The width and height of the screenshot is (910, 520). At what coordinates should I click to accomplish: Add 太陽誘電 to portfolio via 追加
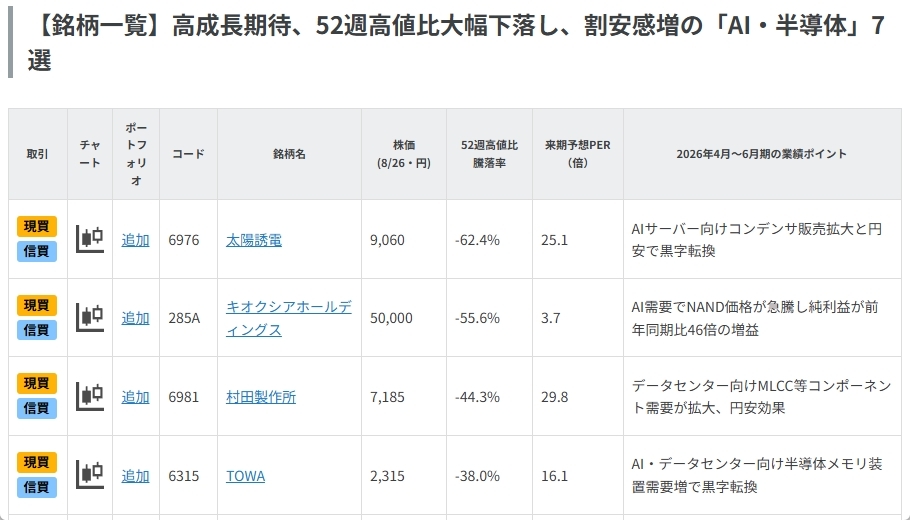(135, 240)
